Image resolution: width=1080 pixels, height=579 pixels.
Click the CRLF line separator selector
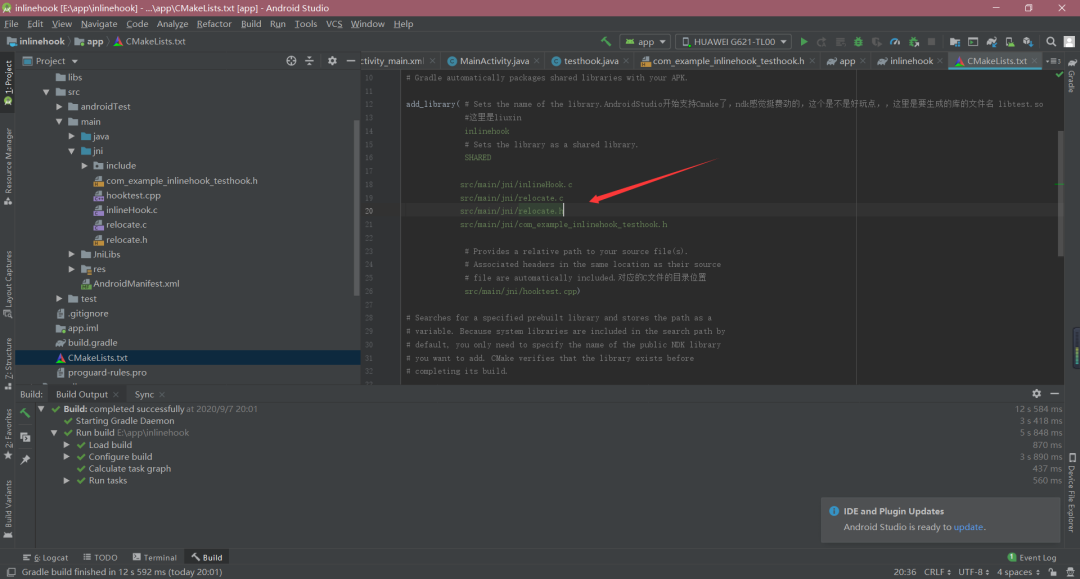pos(937,572)
